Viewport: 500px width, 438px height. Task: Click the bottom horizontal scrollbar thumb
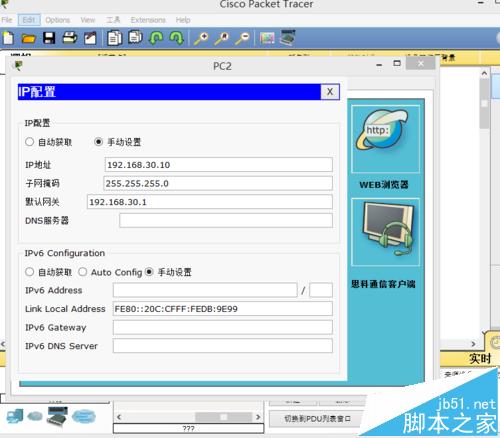[x=224, y=417]
